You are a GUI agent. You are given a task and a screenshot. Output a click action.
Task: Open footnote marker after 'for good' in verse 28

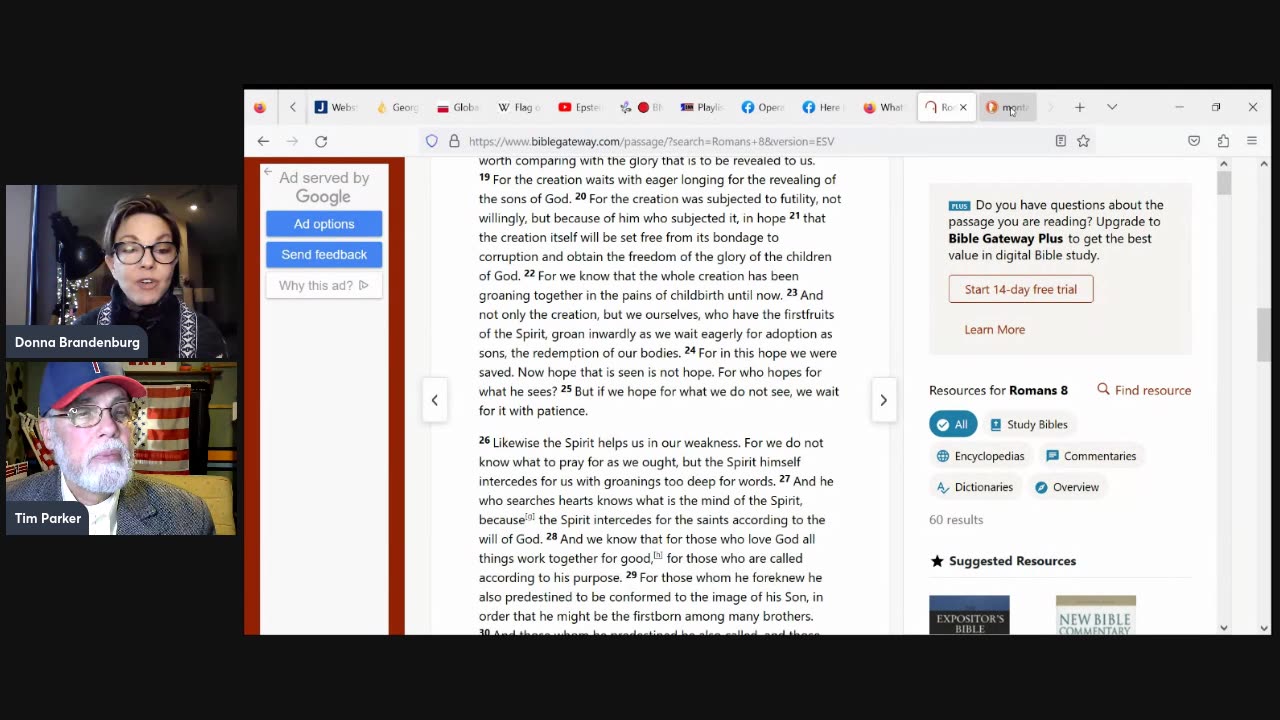[x=658, y=556]
